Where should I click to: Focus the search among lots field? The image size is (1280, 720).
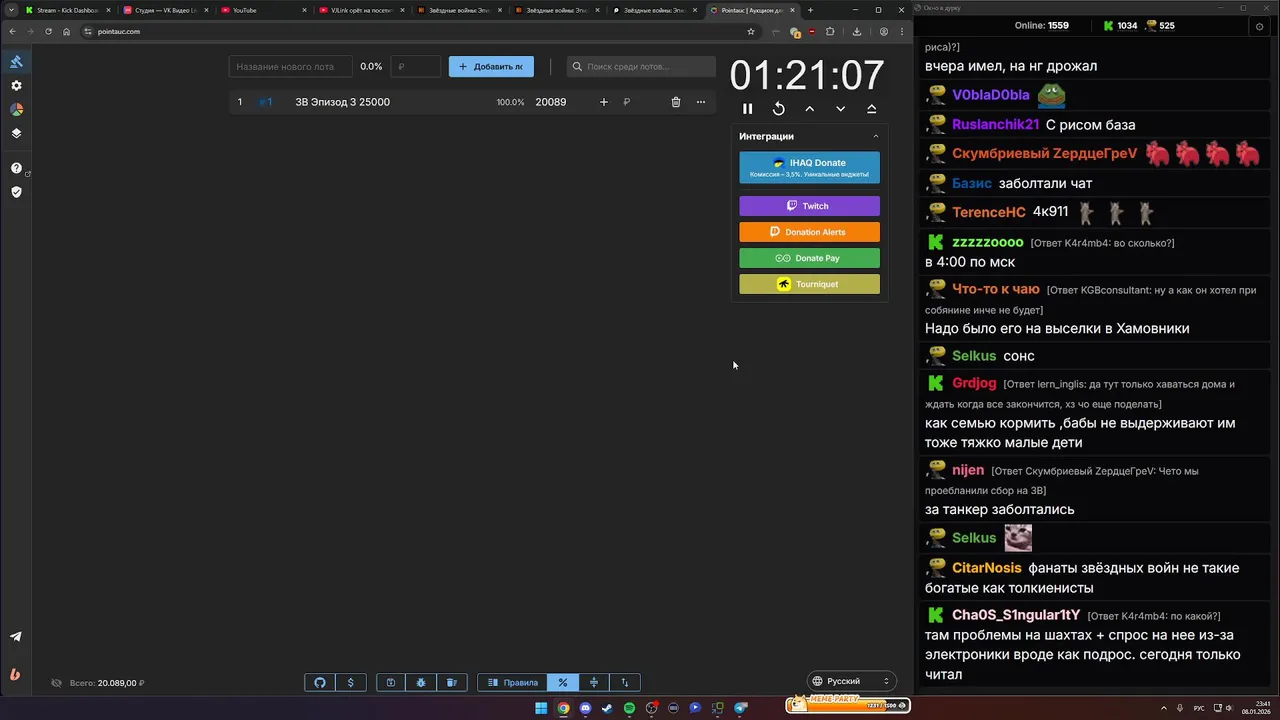641,67
